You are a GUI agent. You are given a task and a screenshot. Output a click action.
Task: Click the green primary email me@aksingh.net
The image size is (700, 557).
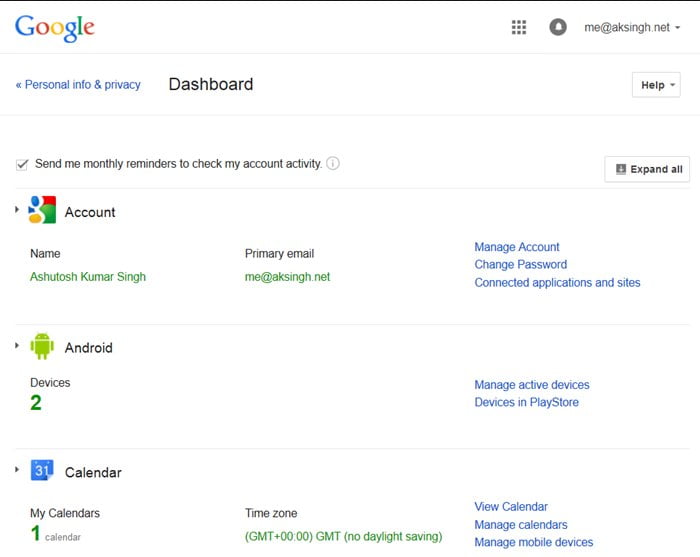coord(288,277)
